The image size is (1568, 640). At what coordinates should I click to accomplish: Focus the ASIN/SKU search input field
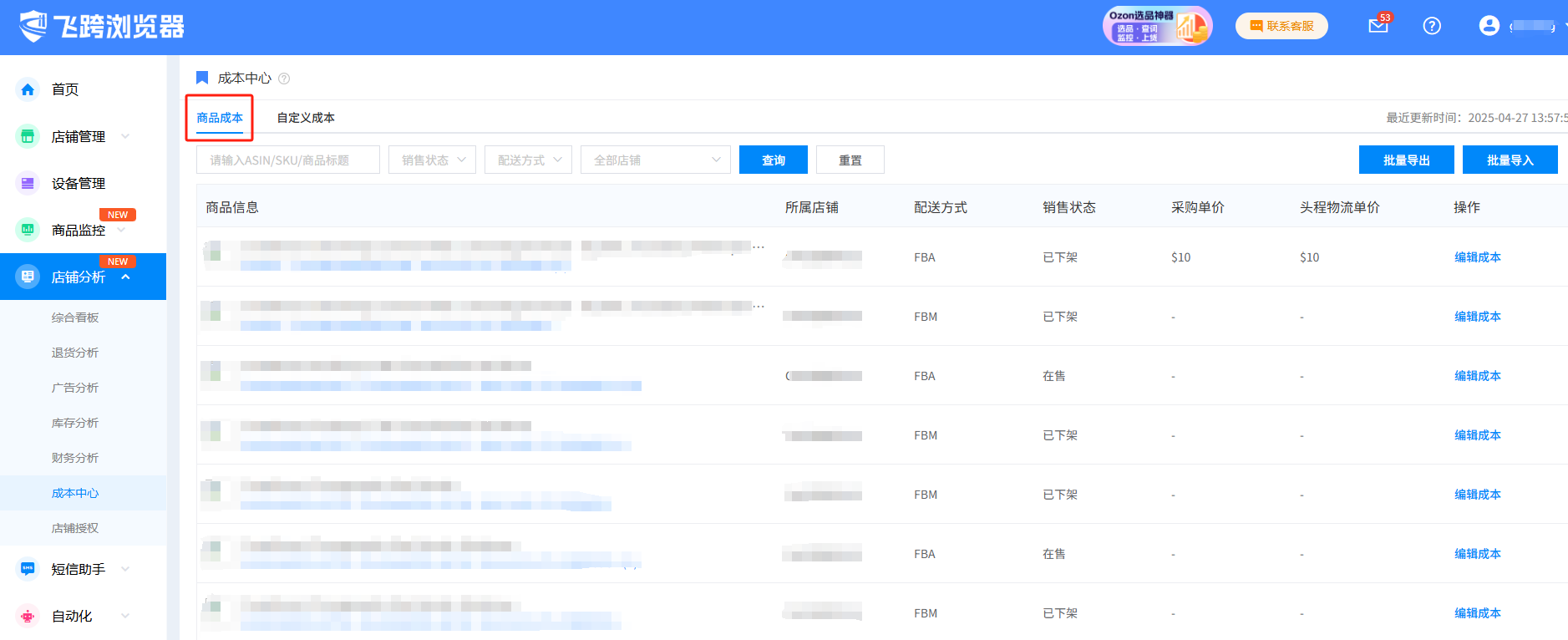tap(288, 160)
